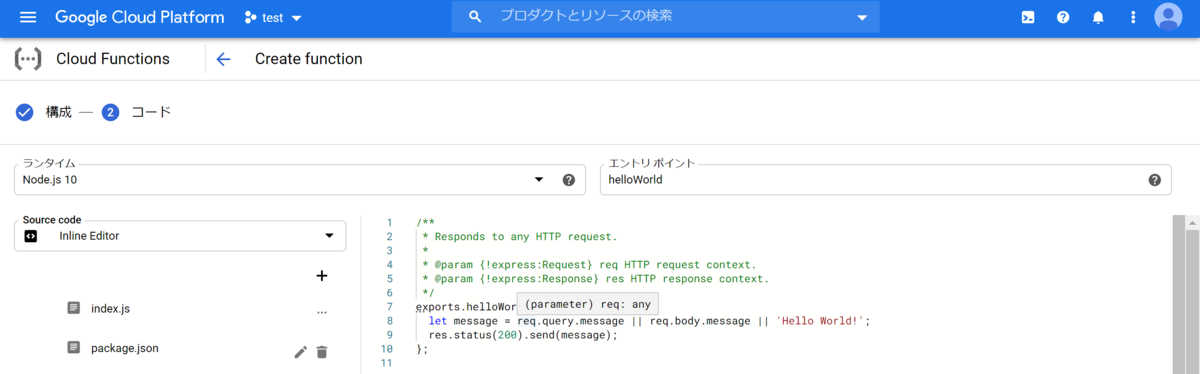Click the exports.helloWorld code on line 7
This screenshot has height=374, width=1200.
click(x=466, y=306)
